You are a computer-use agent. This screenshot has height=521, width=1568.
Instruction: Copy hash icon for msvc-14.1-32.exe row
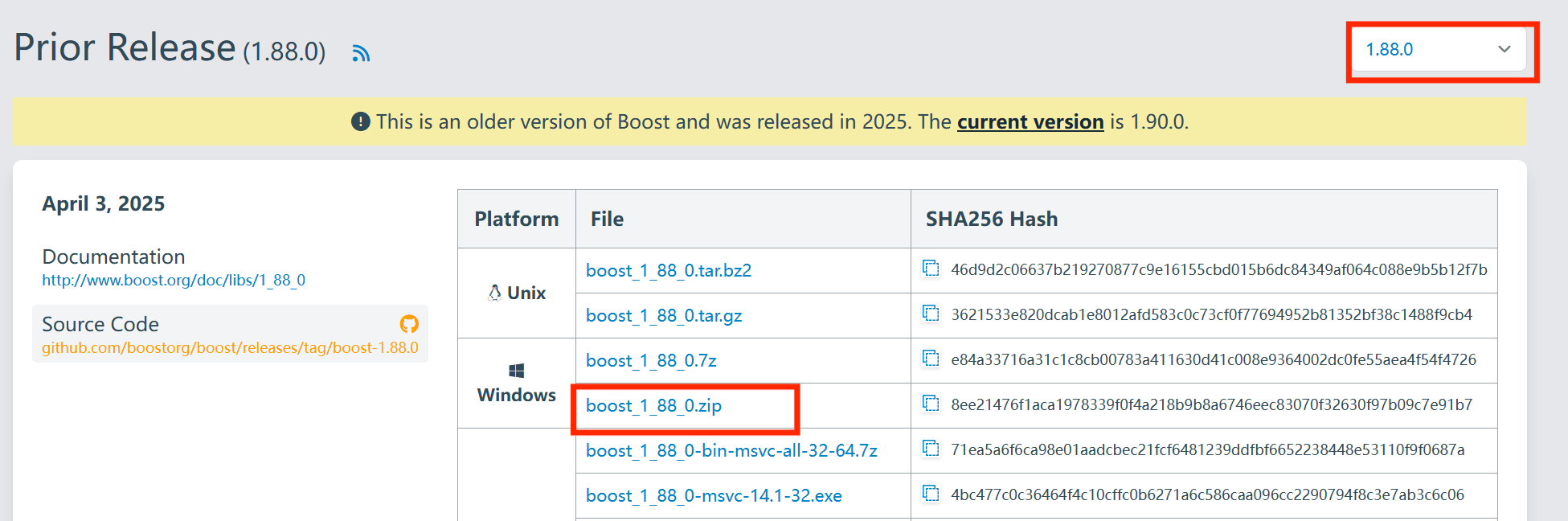tap(931, 494)
